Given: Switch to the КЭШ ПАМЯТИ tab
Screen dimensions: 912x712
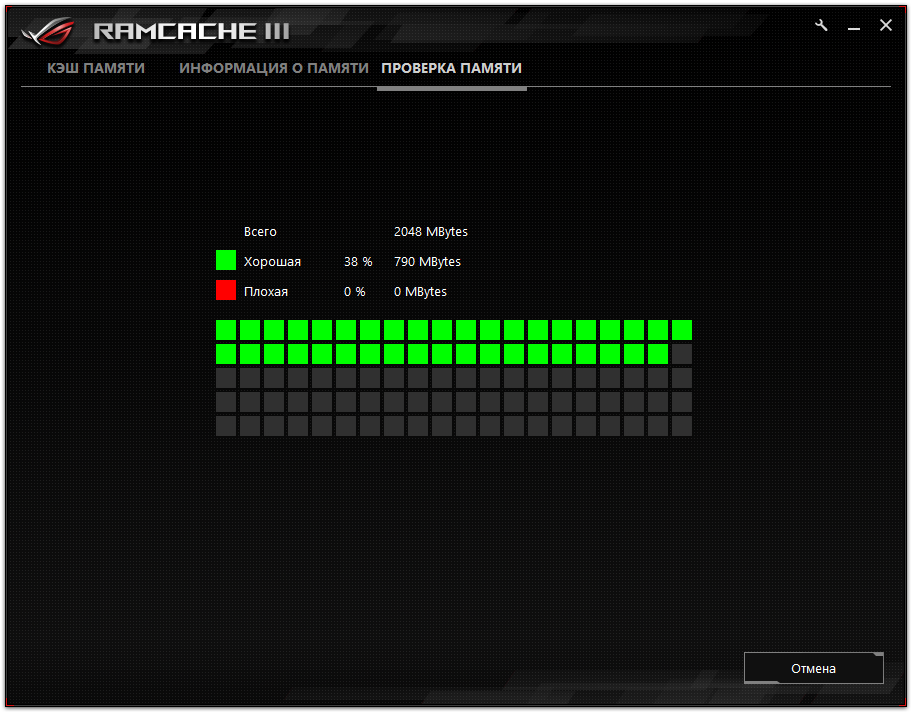Looking at the screenshot, I should click(x=96, y=68).
